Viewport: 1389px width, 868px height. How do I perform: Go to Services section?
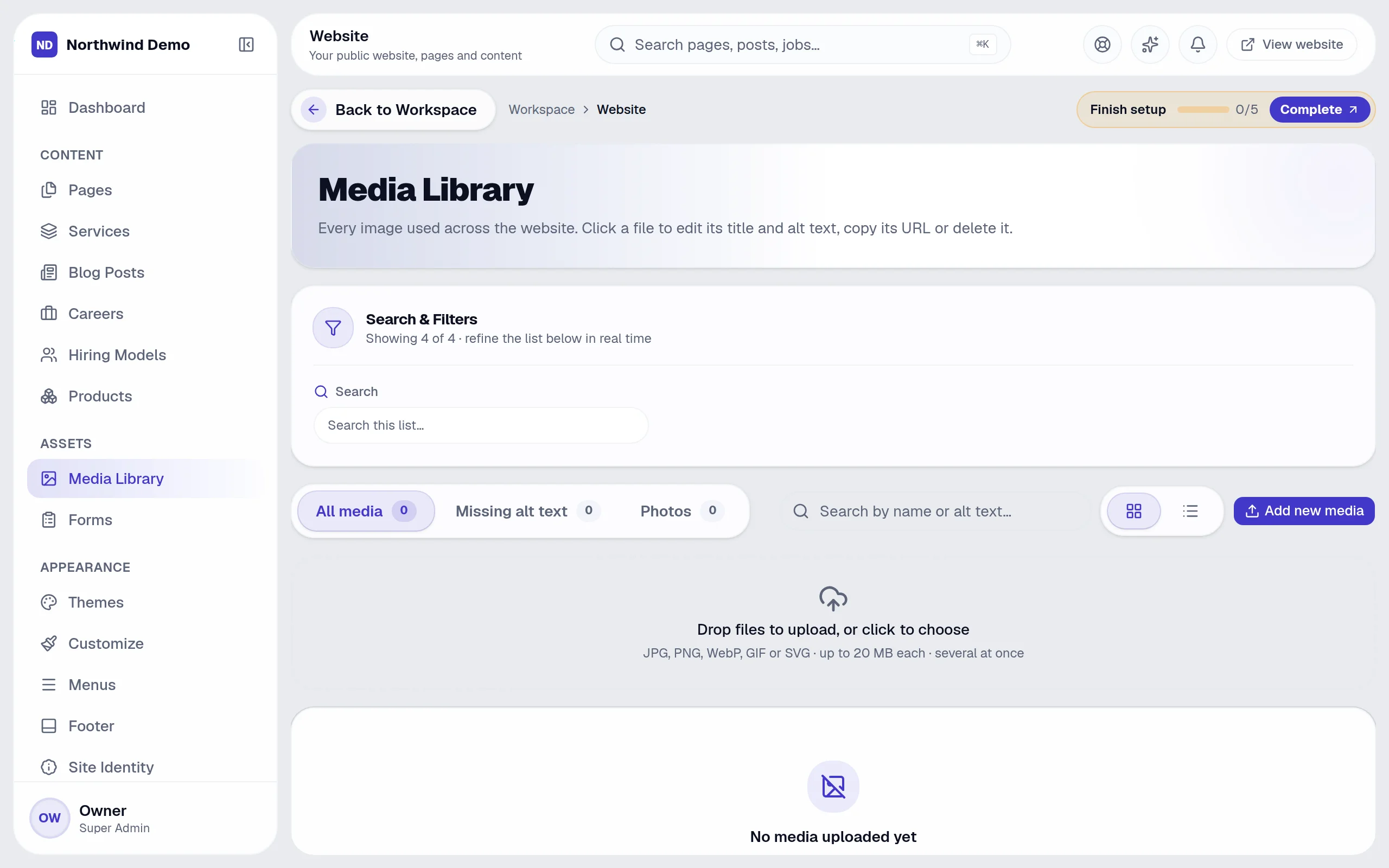145,231
